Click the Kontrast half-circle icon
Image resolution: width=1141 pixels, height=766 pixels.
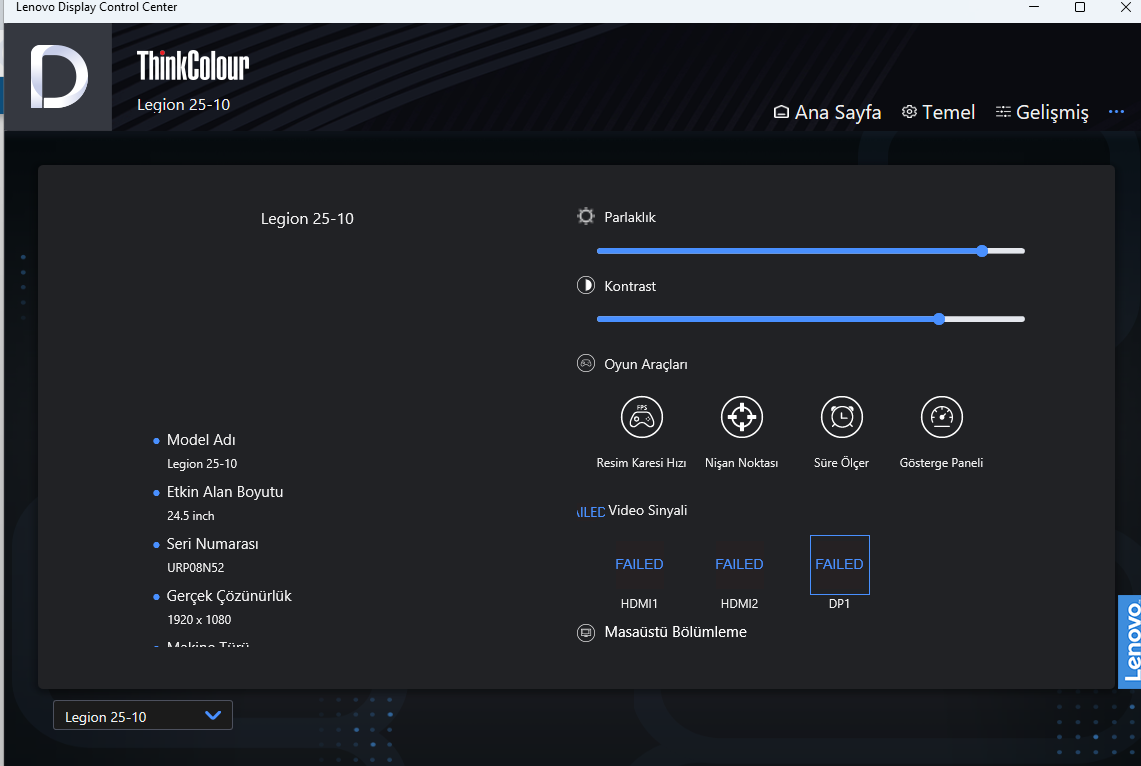point(586,285)
